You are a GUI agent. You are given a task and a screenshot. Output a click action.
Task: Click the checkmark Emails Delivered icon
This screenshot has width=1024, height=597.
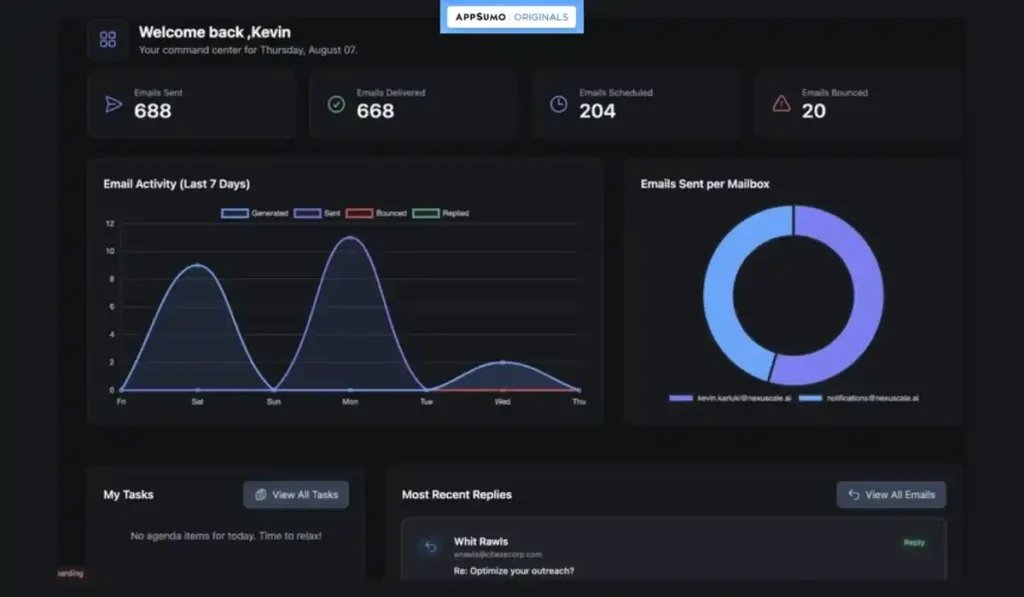point(336,104)
